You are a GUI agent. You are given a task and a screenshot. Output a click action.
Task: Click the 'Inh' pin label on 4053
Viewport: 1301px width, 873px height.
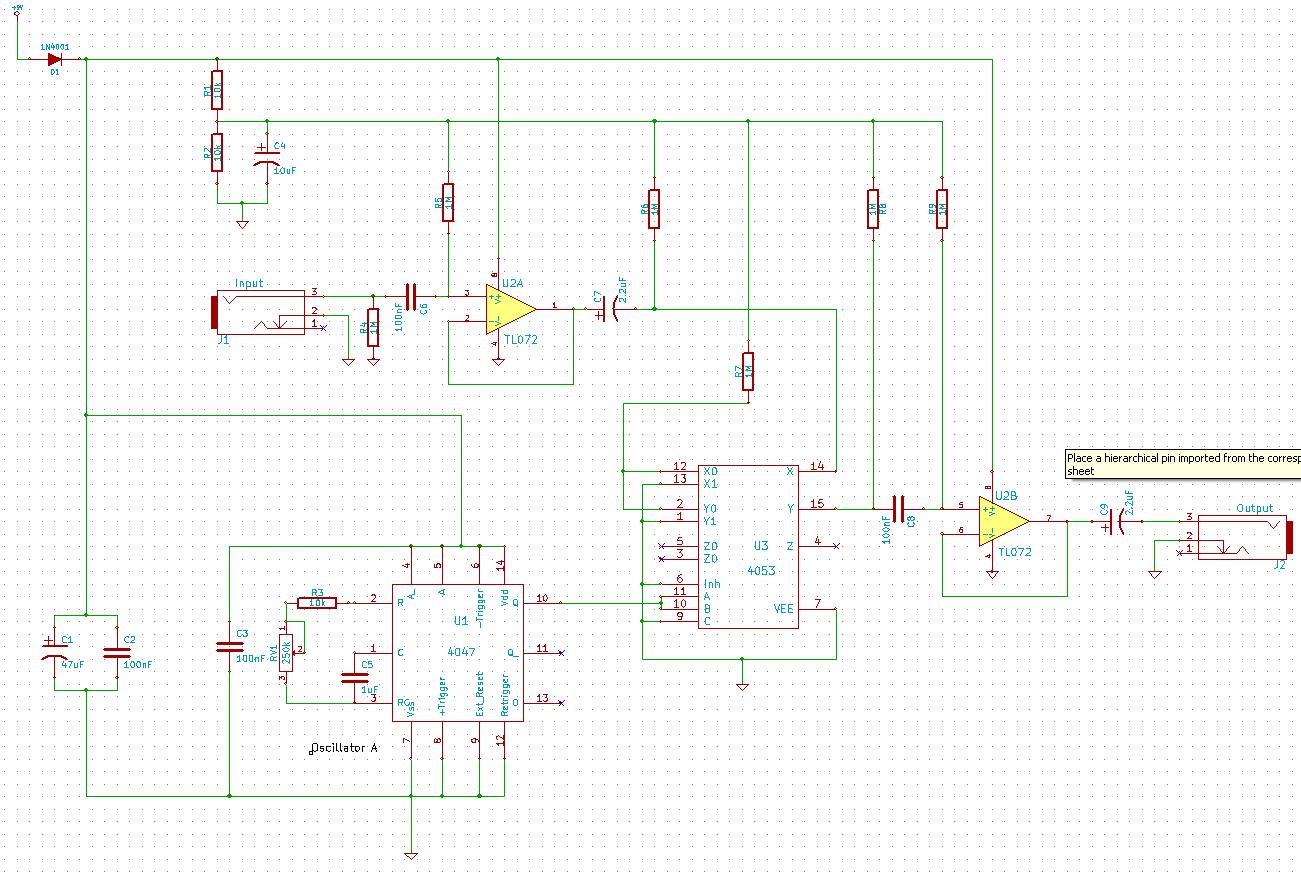tap(711, 584)
